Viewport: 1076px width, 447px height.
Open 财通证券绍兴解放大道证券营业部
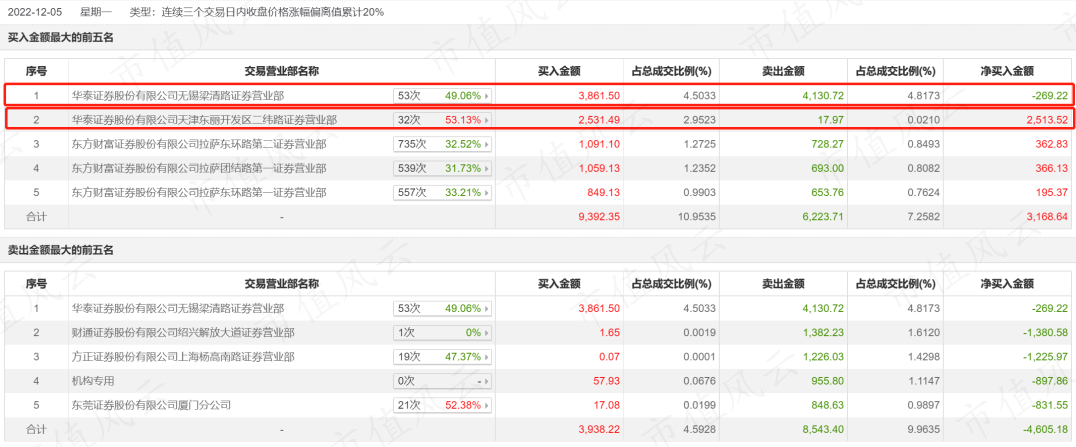click(183, 333)
